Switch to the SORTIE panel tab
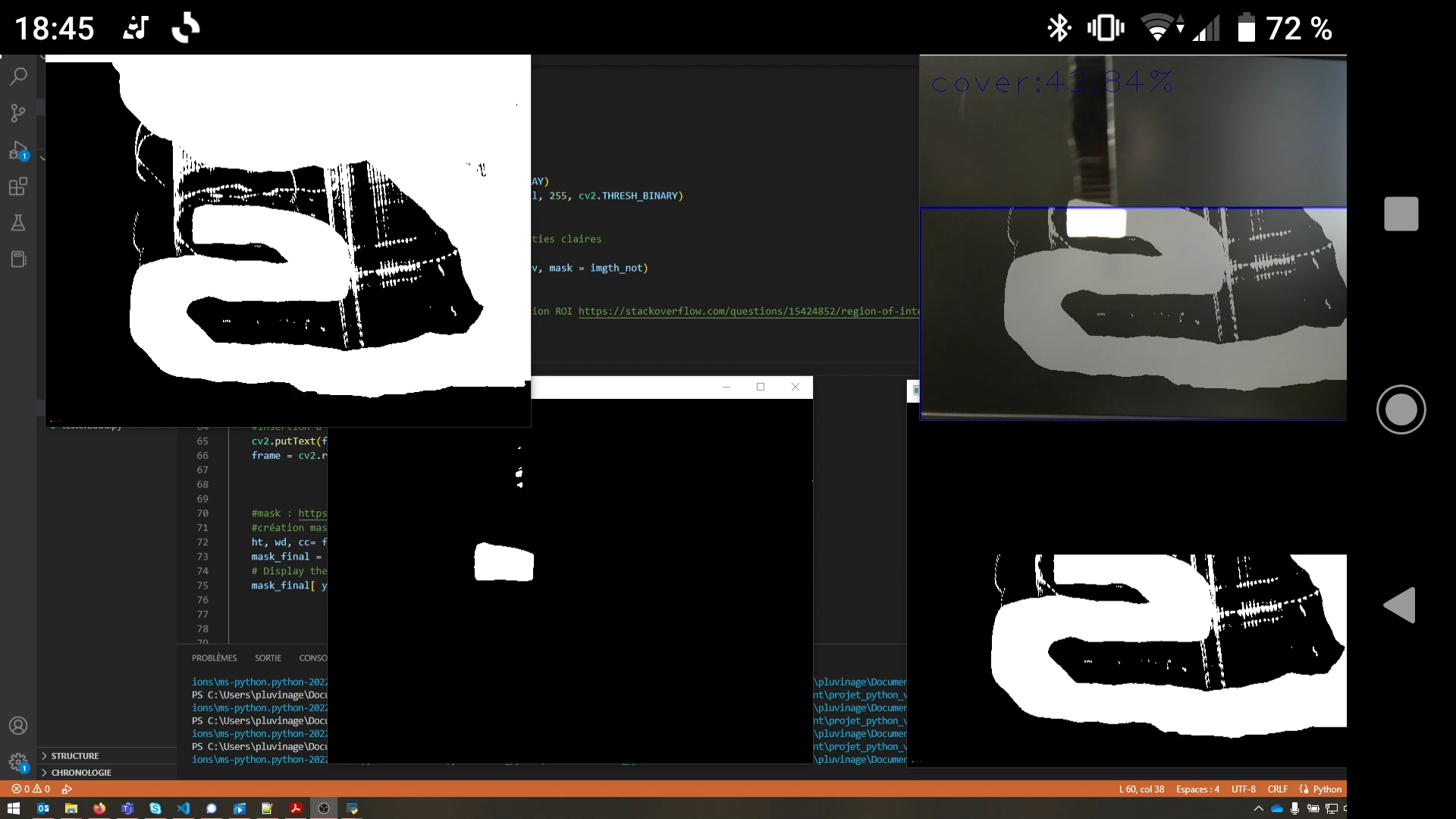 (x=268, y=658)
